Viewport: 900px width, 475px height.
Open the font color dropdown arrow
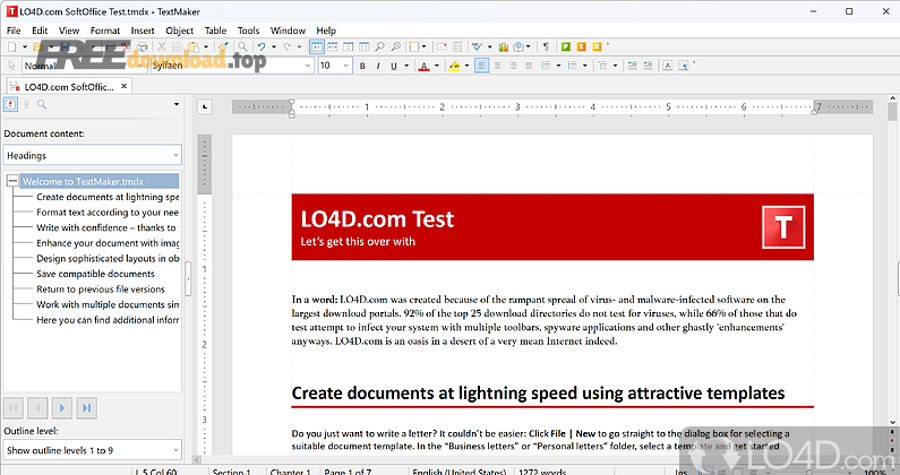pyautogui.click(x=437, y=66)
